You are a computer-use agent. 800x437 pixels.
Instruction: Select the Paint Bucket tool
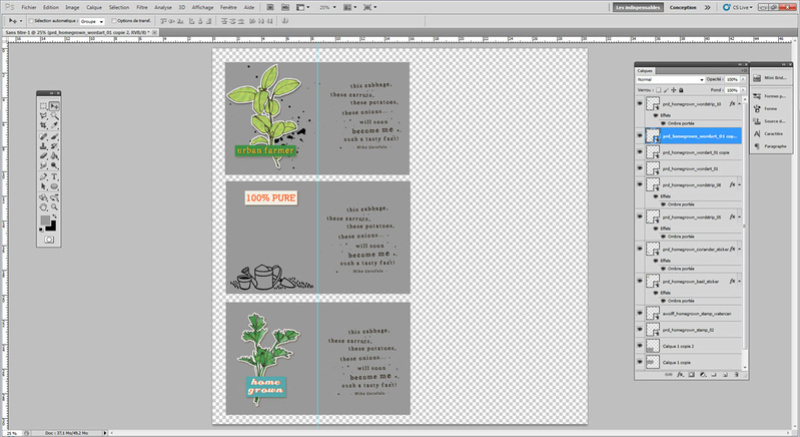54,156
